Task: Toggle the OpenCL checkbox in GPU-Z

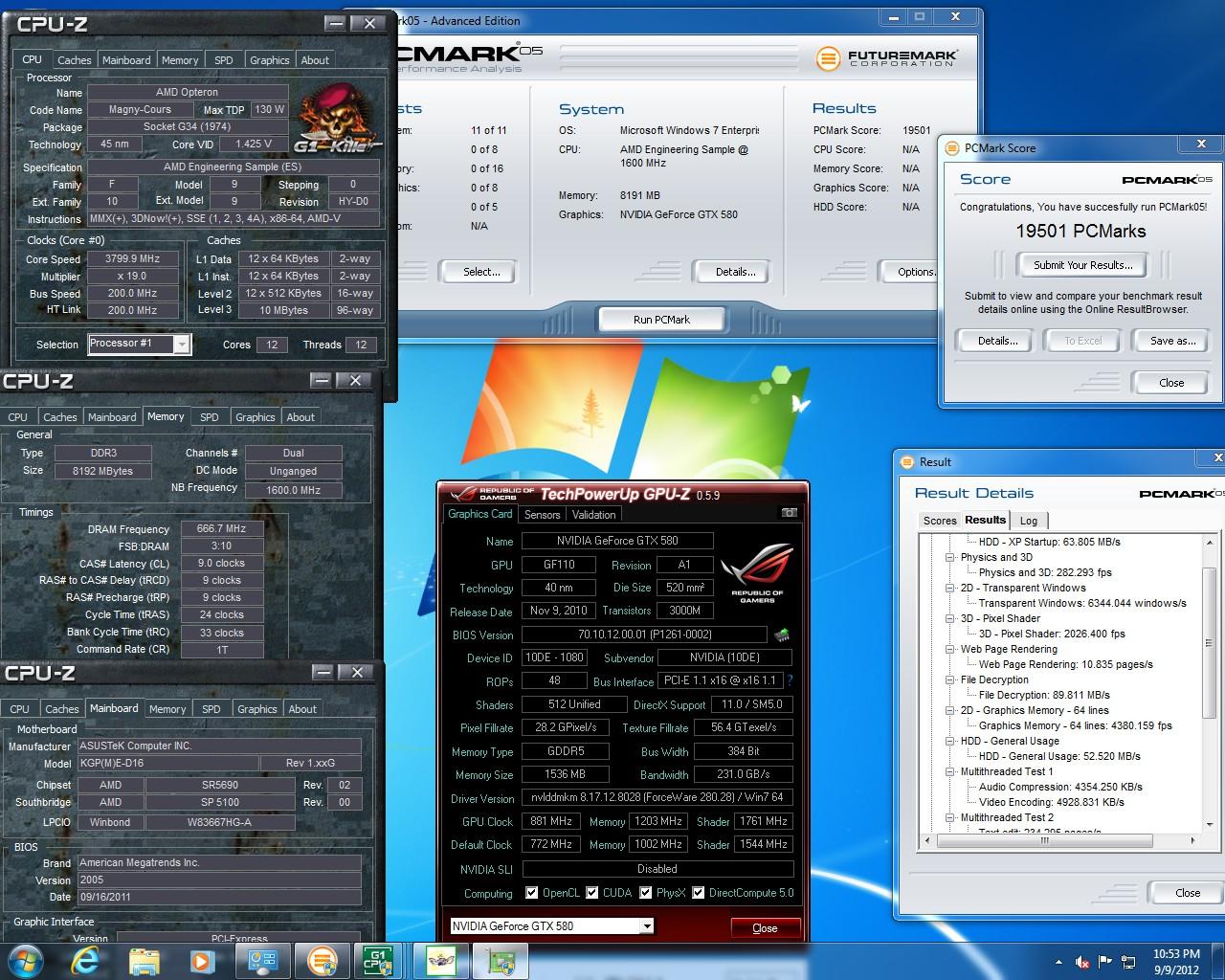Action: click(x=532, y=893)
